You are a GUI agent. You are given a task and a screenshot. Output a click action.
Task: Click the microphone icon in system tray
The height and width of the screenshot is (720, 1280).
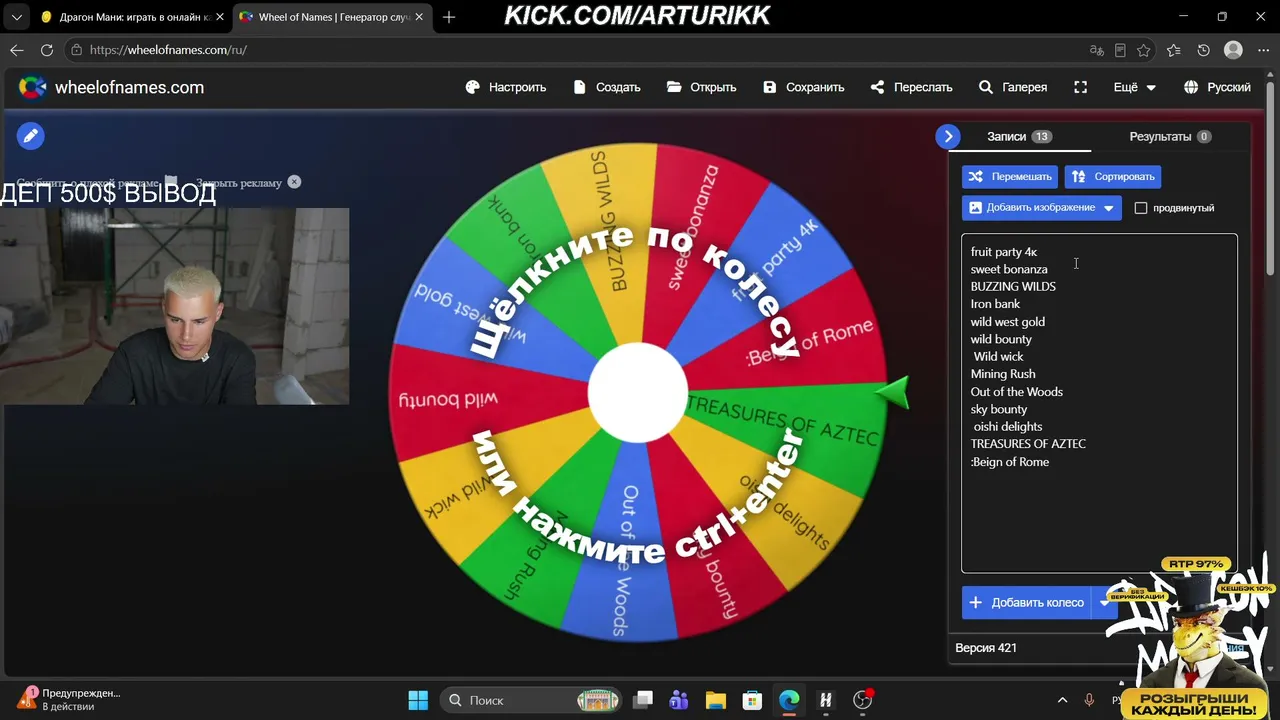[x=1090, y=700]
